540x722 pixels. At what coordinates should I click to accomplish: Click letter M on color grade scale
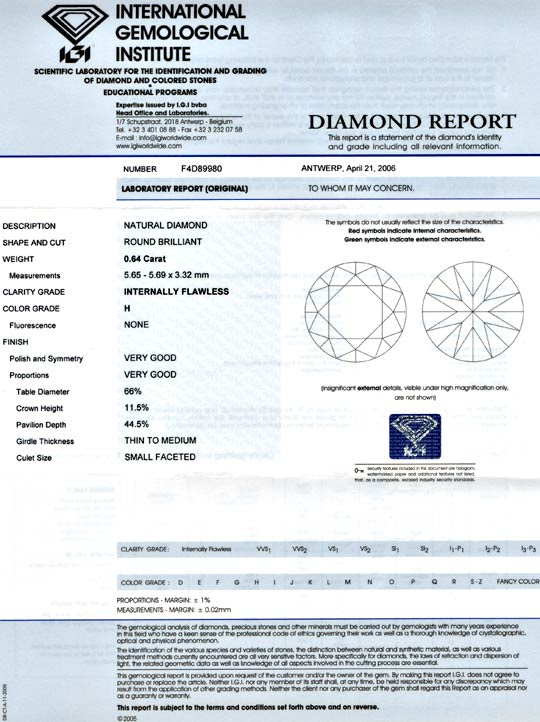click(348, 582)
